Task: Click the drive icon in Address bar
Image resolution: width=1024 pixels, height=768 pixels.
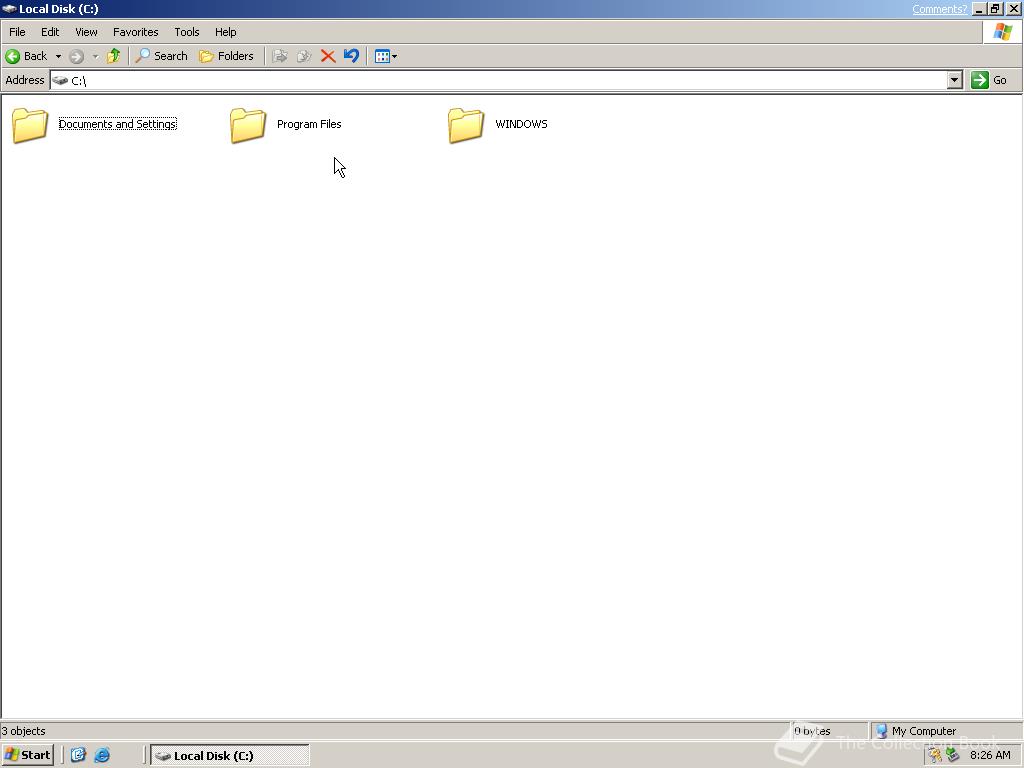Action: pyautogui.click(x=60, y=80)
